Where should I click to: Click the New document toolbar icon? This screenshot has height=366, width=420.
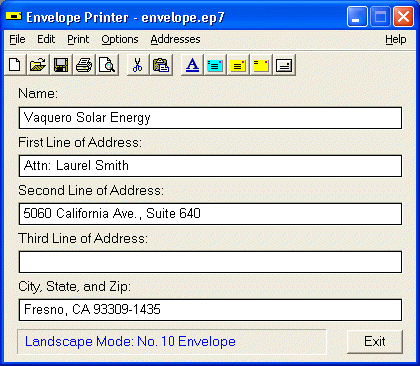point(15,65)
